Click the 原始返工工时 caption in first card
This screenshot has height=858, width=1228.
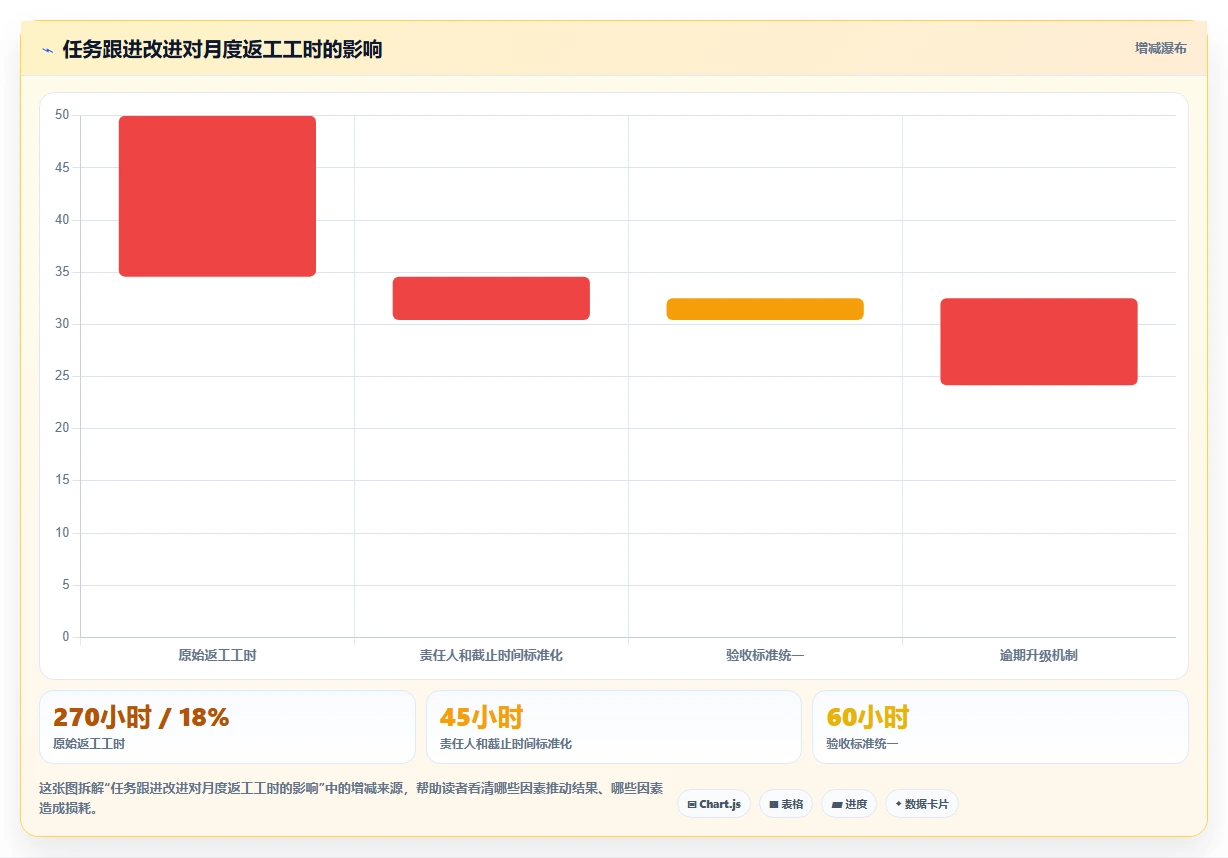[89, 744]
